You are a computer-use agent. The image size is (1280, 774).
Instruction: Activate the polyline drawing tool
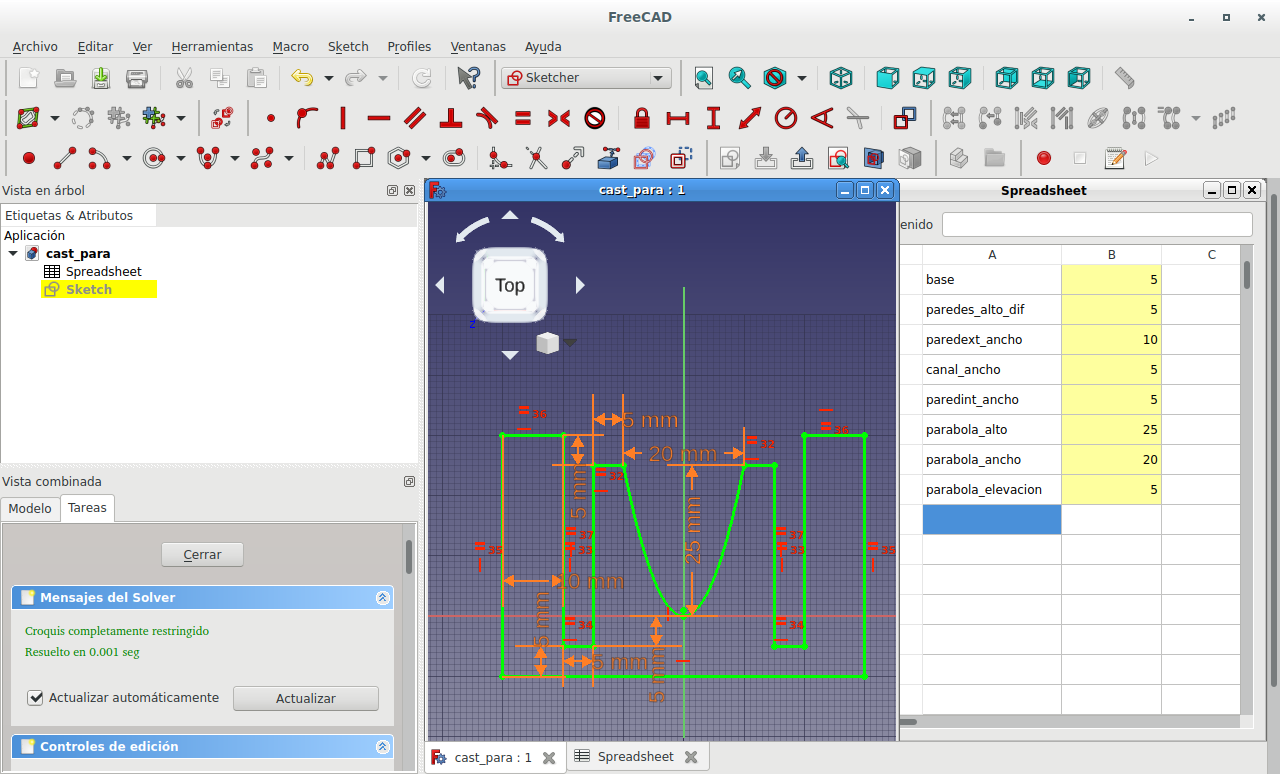326,158
